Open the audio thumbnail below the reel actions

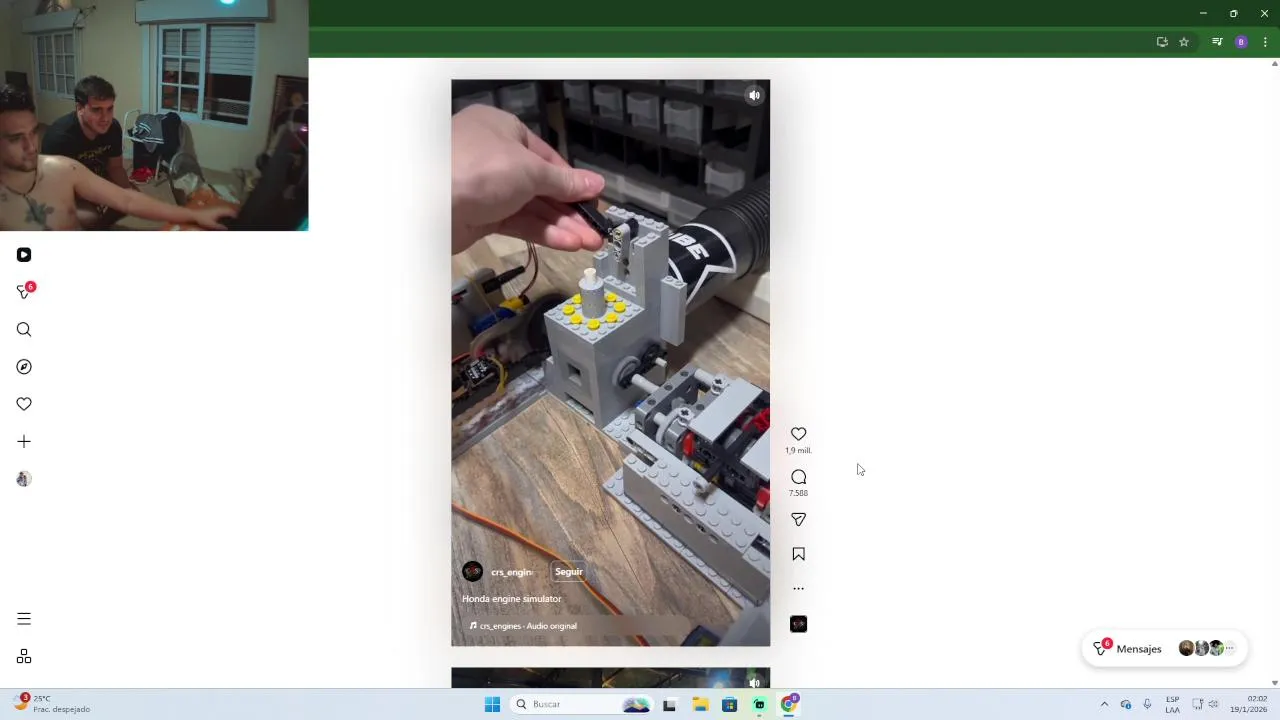[x=798, y=624]
